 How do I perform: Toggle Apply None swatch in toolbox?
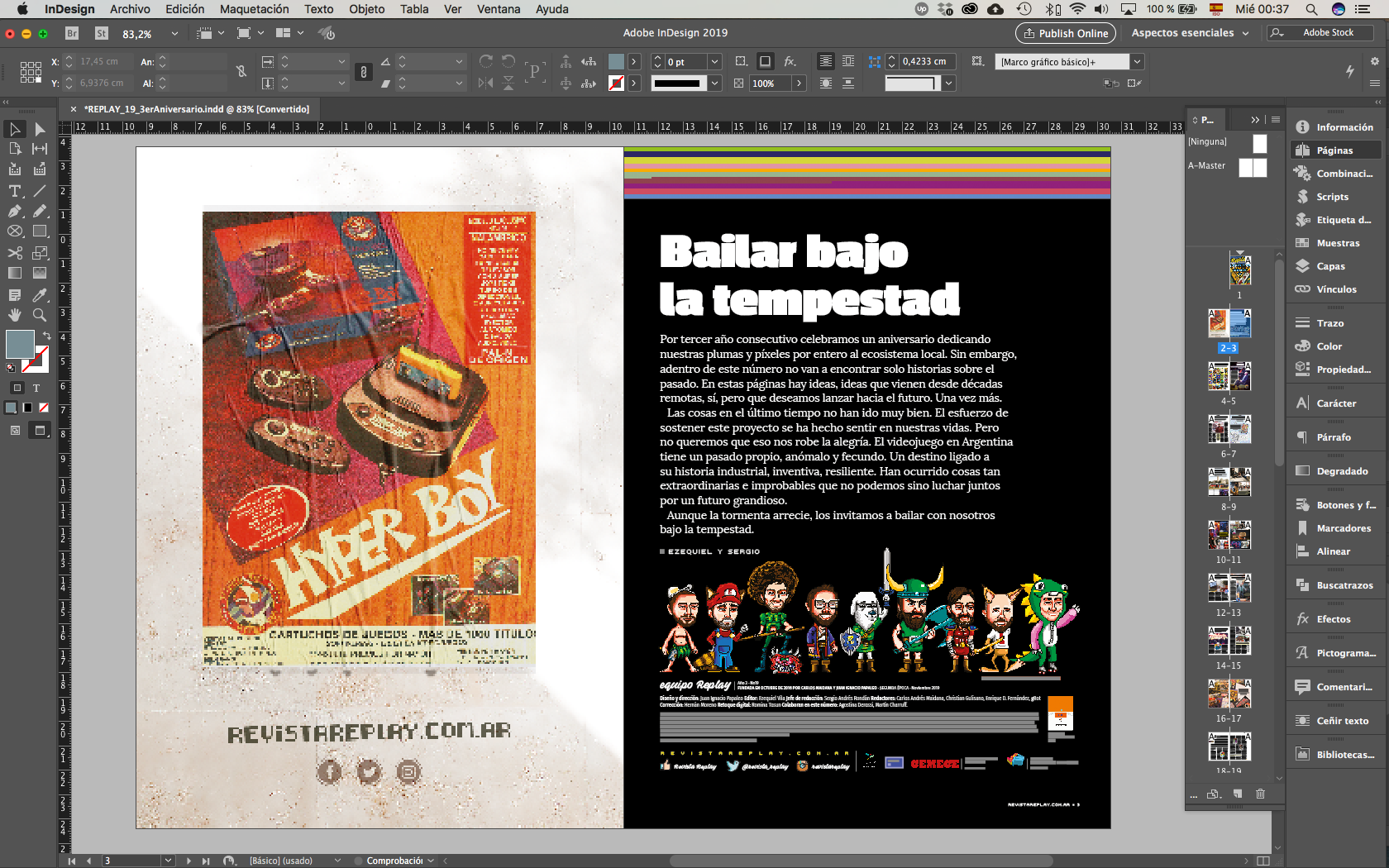[x=44, y=408]
